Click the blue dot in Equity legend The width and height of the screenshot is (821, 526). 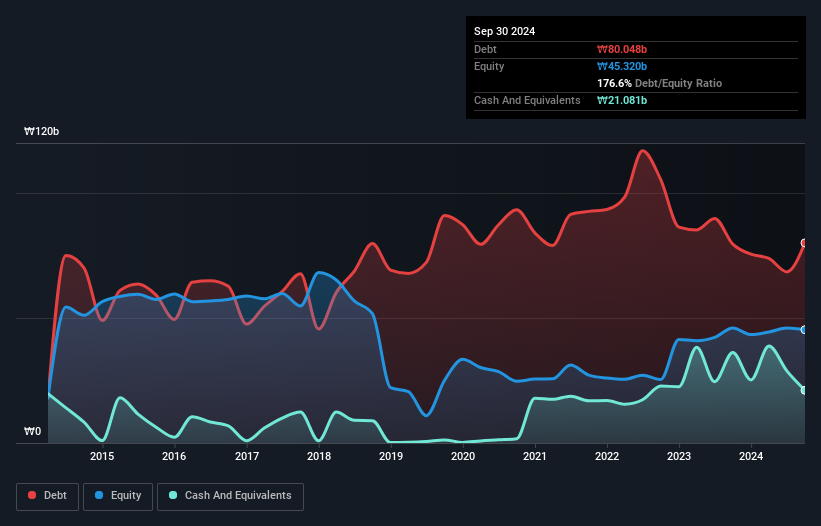point(99,495)
